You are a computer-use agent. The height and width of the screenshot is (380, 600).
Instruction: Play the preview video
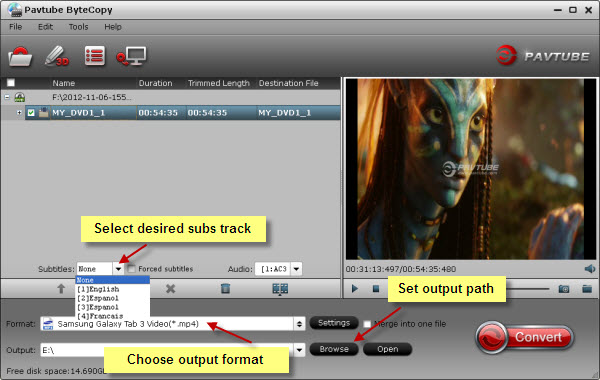click(355, 289)
